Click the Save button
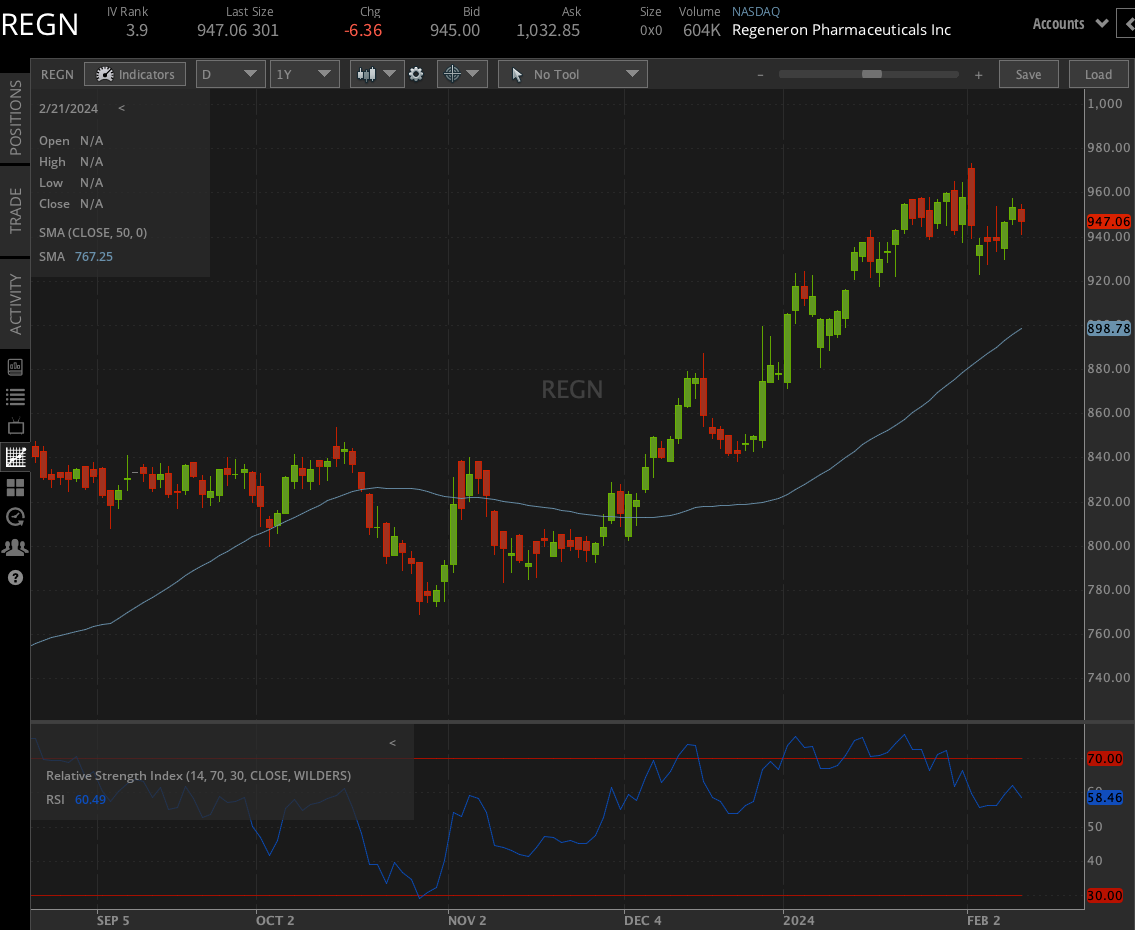 (x=1028, y=73)
